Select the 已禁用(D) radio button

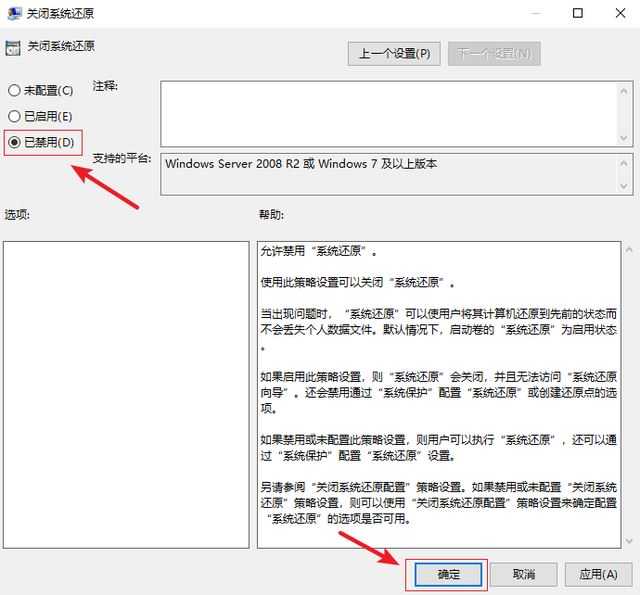tap(41, 142)
